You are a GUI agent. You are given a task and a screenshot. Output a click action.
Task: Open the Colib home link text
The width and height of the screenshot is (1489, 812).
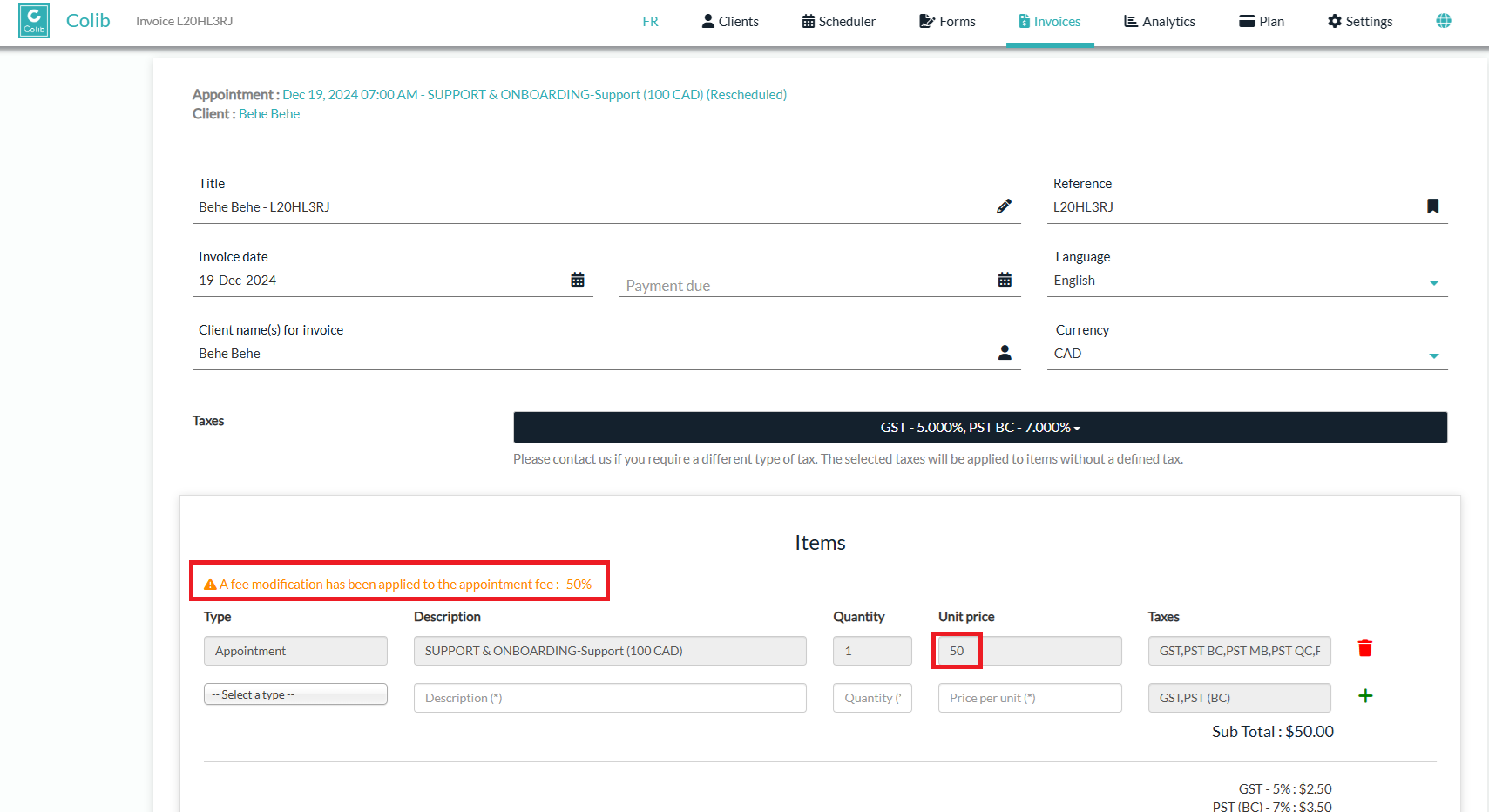[x=88, y=21]
